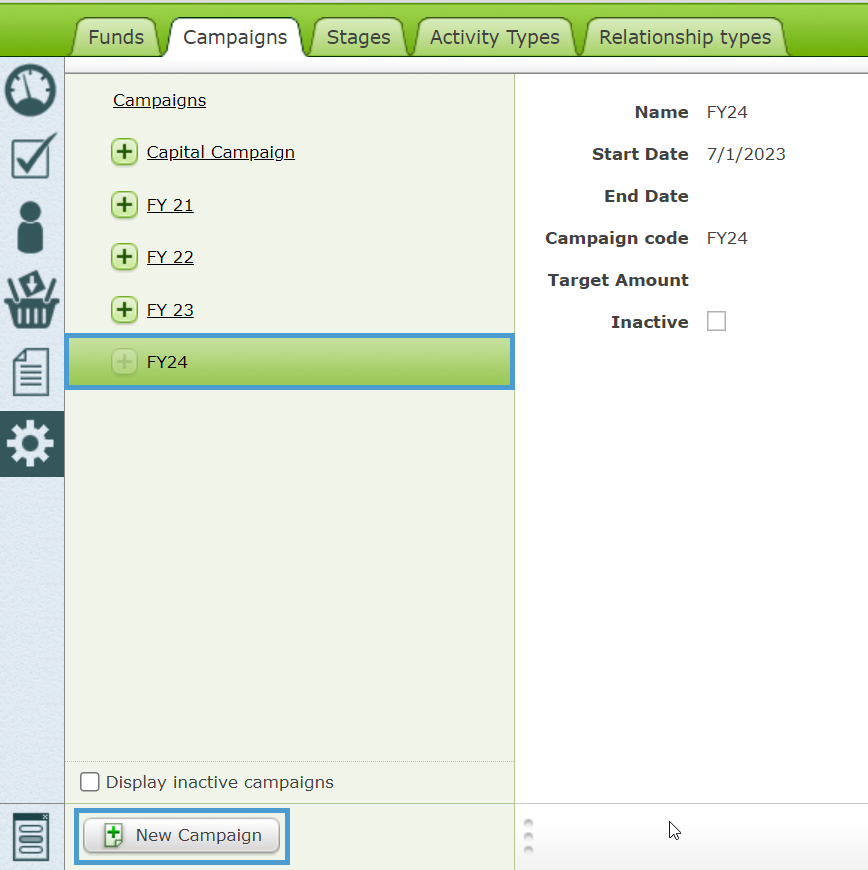
Task: Open the reports document icon
Action: (x=31, y=372)
